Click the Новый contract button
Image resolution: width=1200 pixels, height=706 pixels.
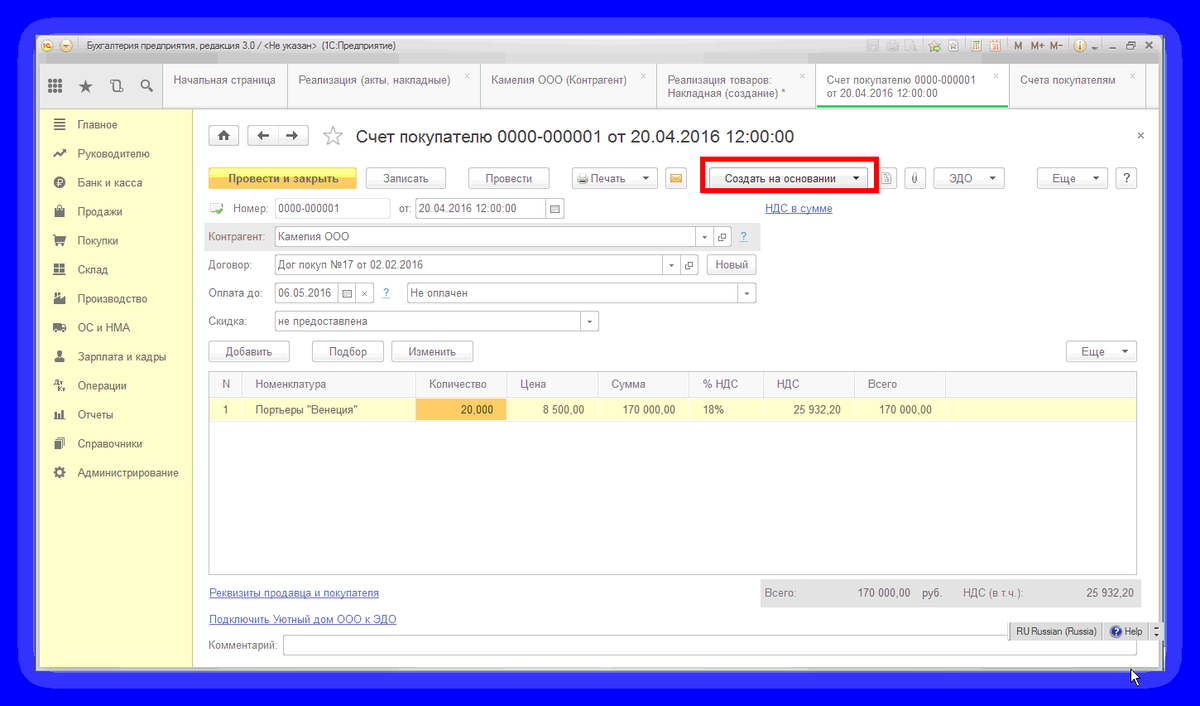(x=731, y=265)
